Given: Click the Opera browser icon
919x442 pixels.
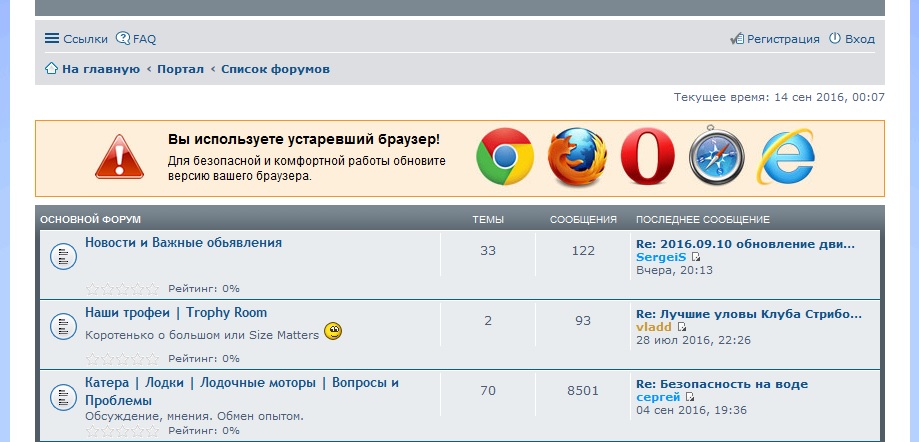Looking at the screenshot, I should [x=648, y=158].
